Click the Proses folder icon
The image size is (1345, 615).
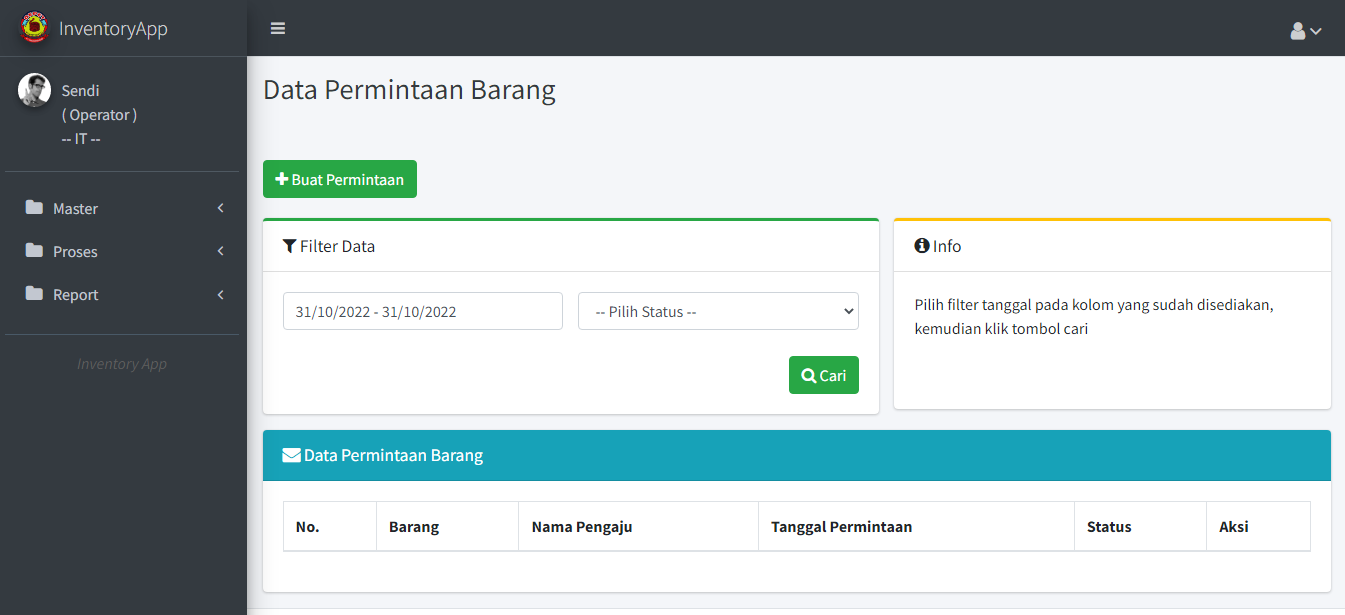(35, 251)
